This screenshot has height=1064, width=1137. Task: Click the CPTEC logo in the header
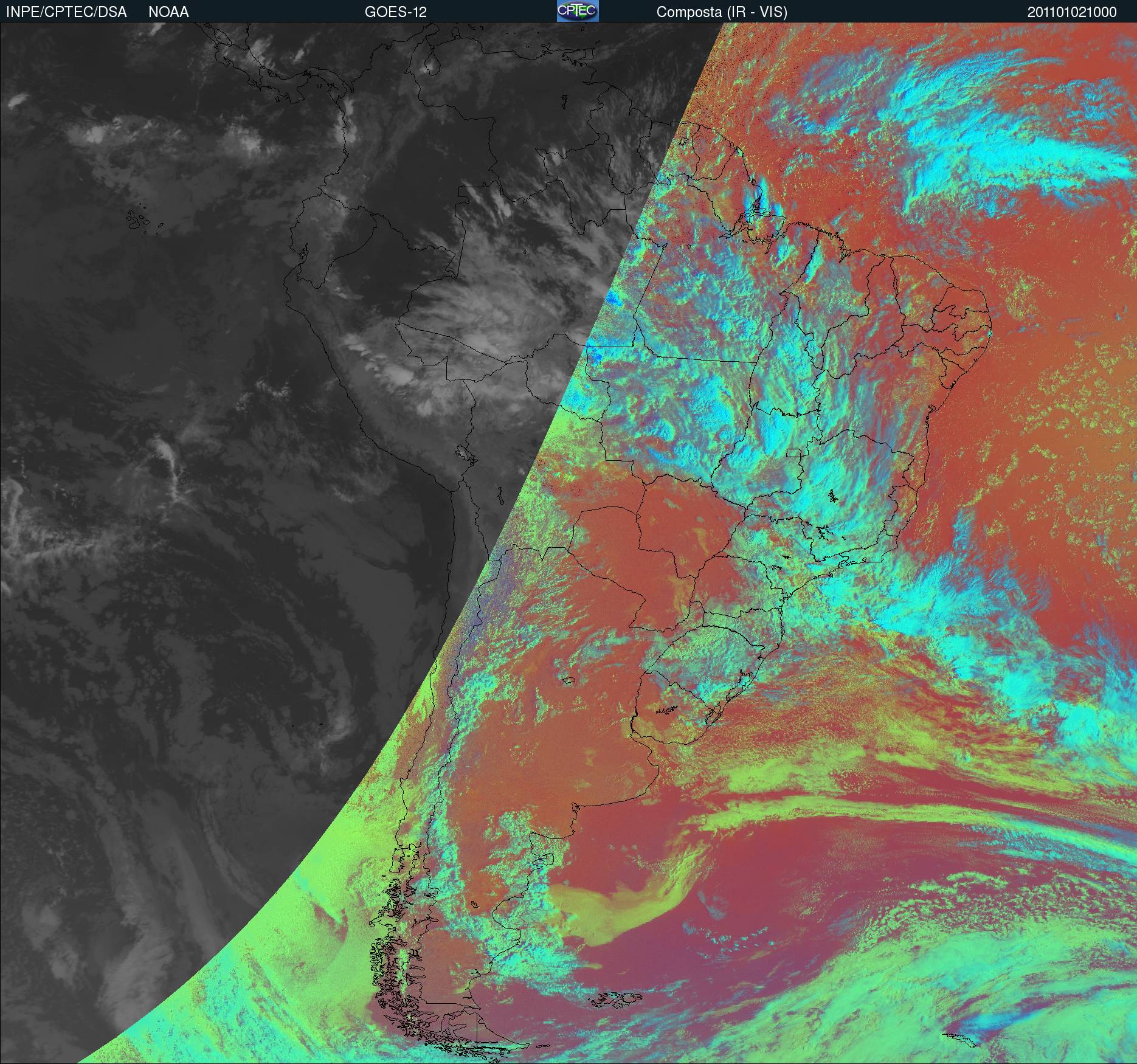tap(578, 11)
